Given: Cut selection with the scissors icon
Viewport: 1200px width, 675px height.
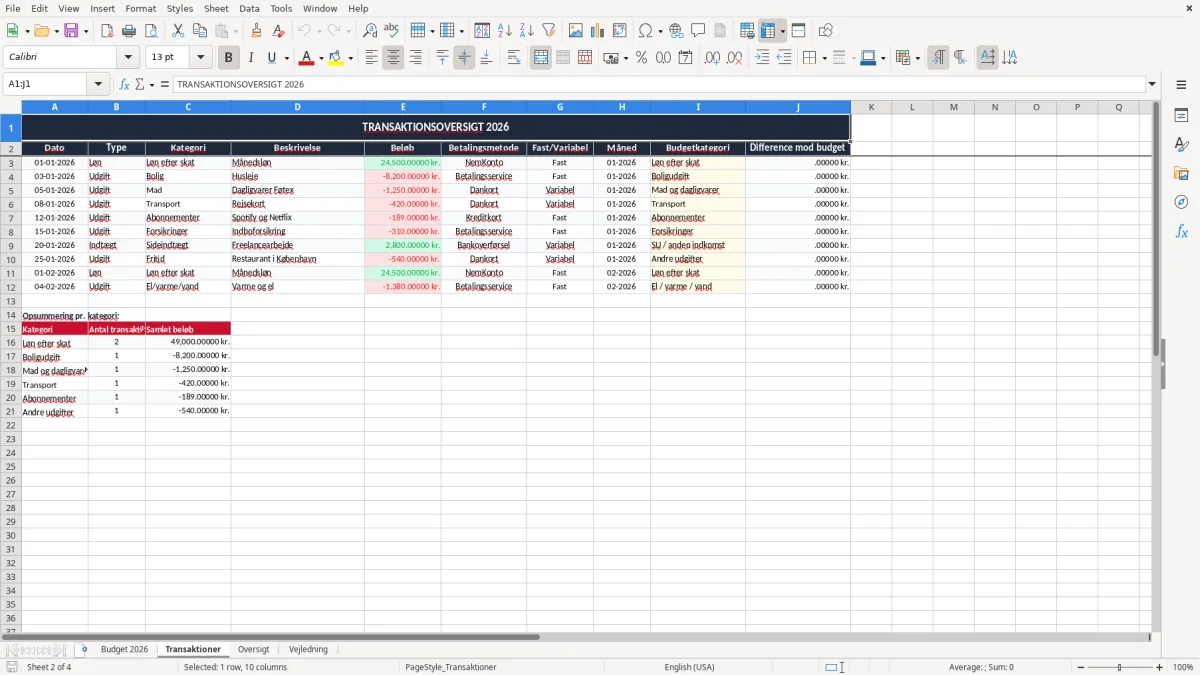Looking at the screenshot, I should tap(177, 31).
